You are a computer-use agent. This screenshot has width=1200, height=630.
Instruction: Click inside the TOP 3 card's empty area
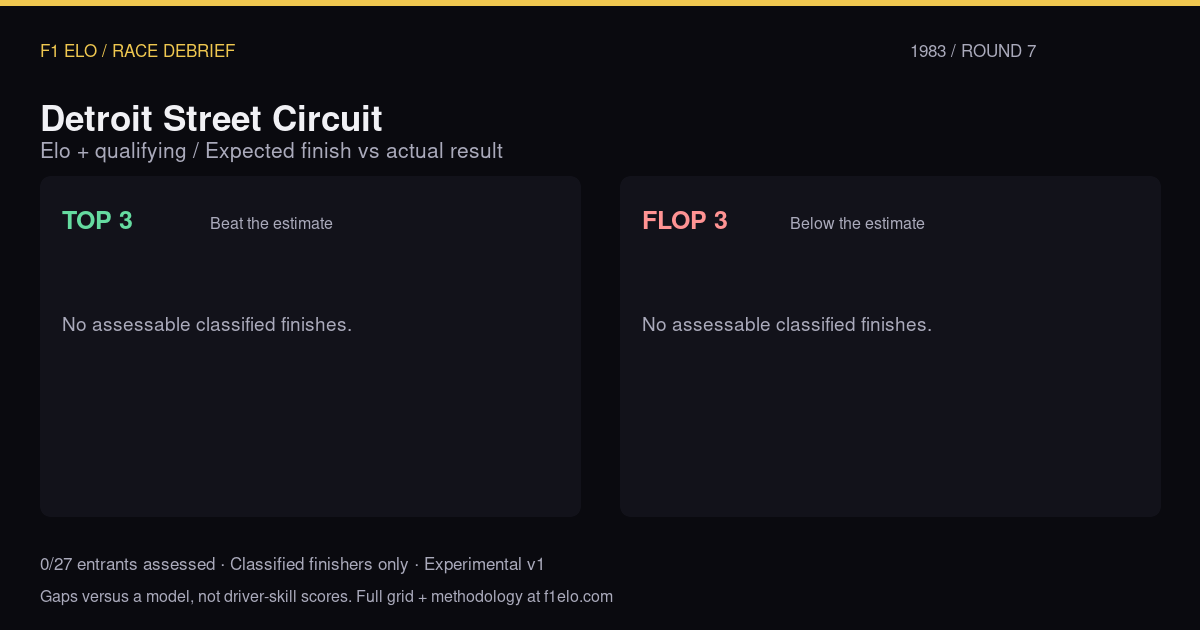[310, 430]
